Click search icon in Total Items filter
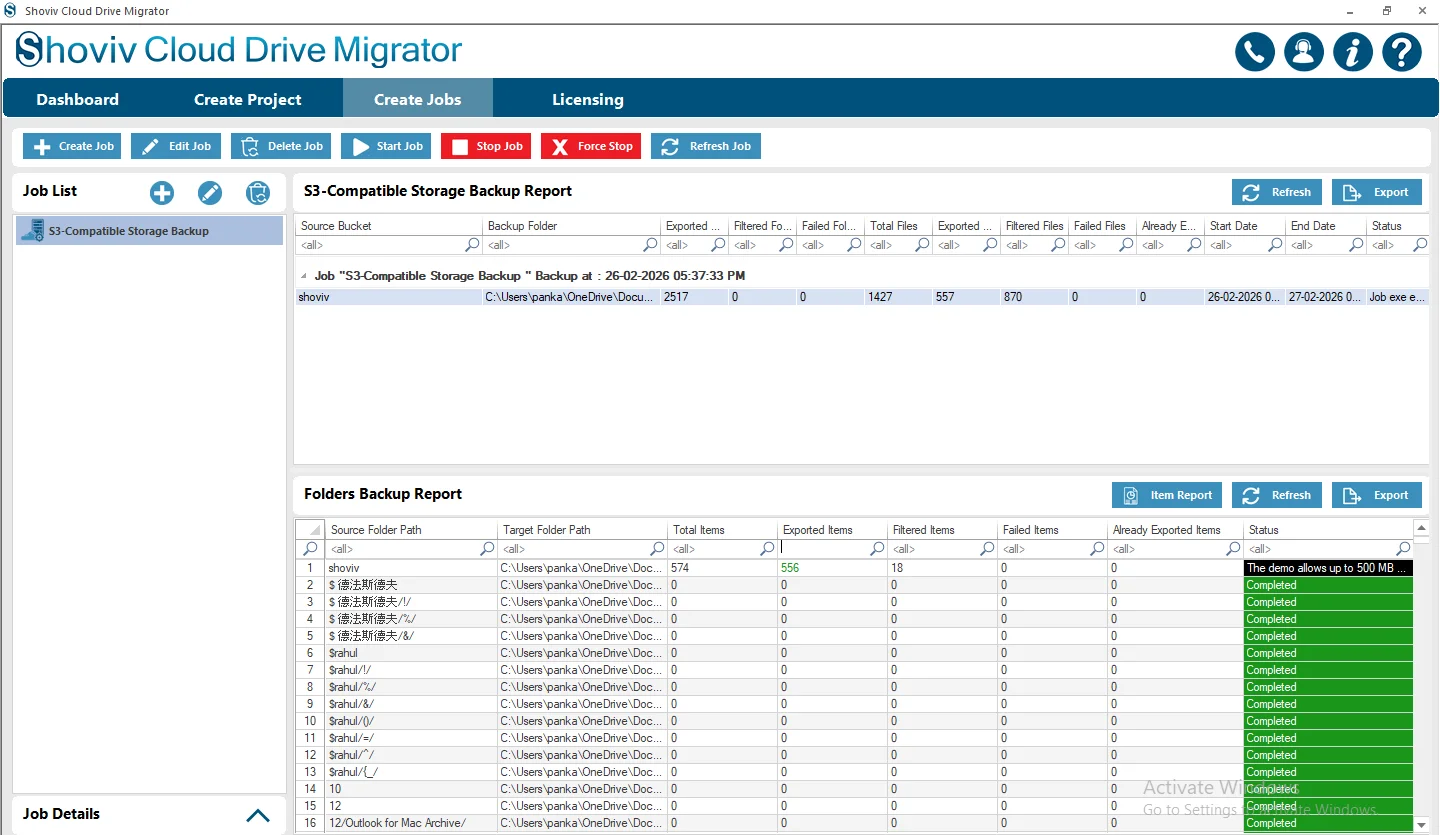Screen dimensions: 1440x835 coord(767,549)
